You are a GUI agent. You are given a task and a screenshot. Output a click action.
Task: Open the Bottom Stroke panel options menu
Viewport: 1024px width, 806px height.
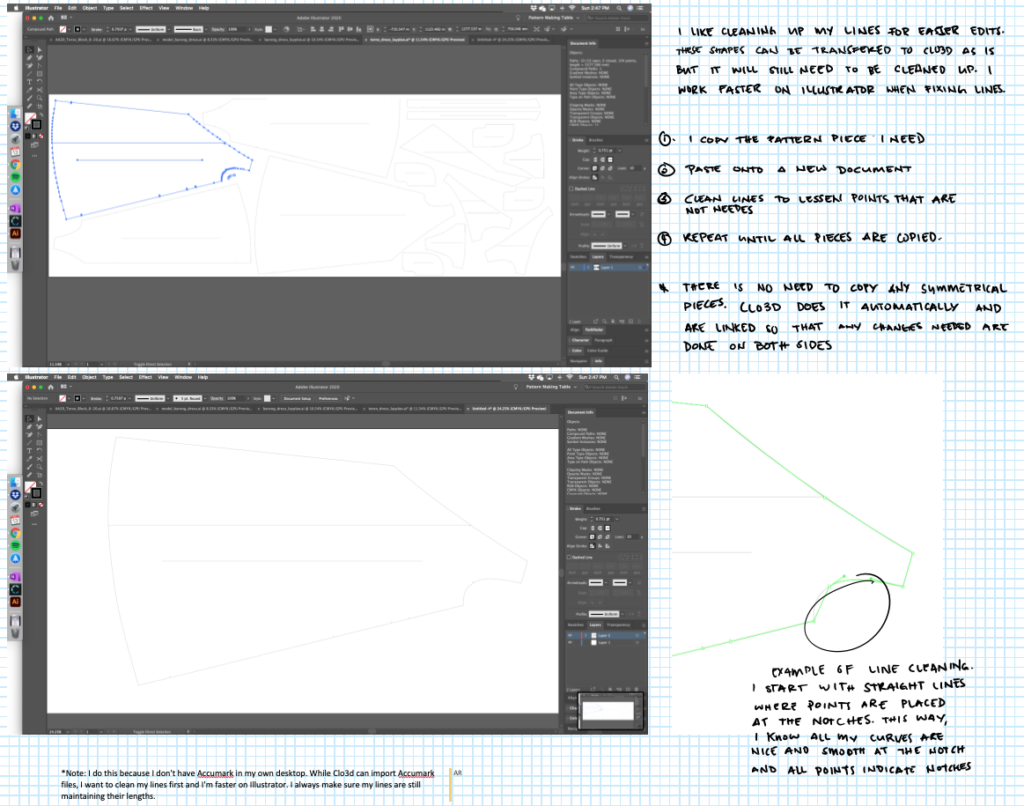644,509
